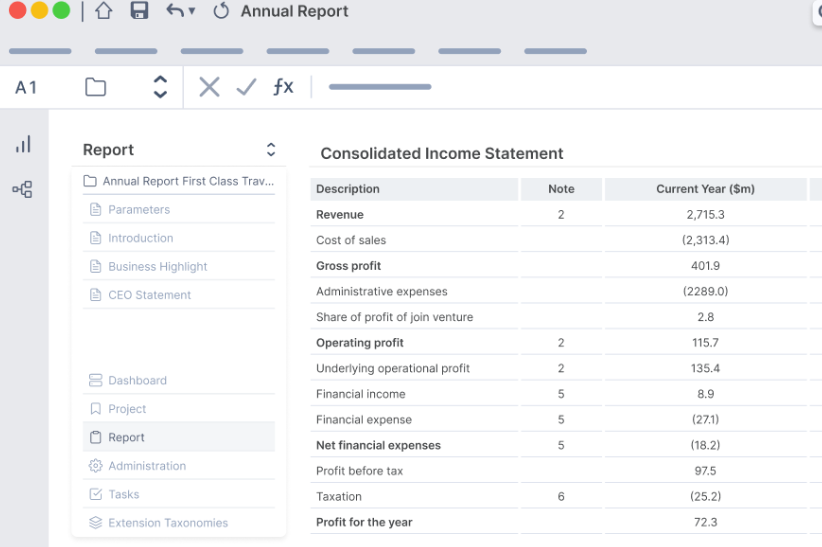Click the Note column header
Screen dimensions: 822x547
point(561,189)
